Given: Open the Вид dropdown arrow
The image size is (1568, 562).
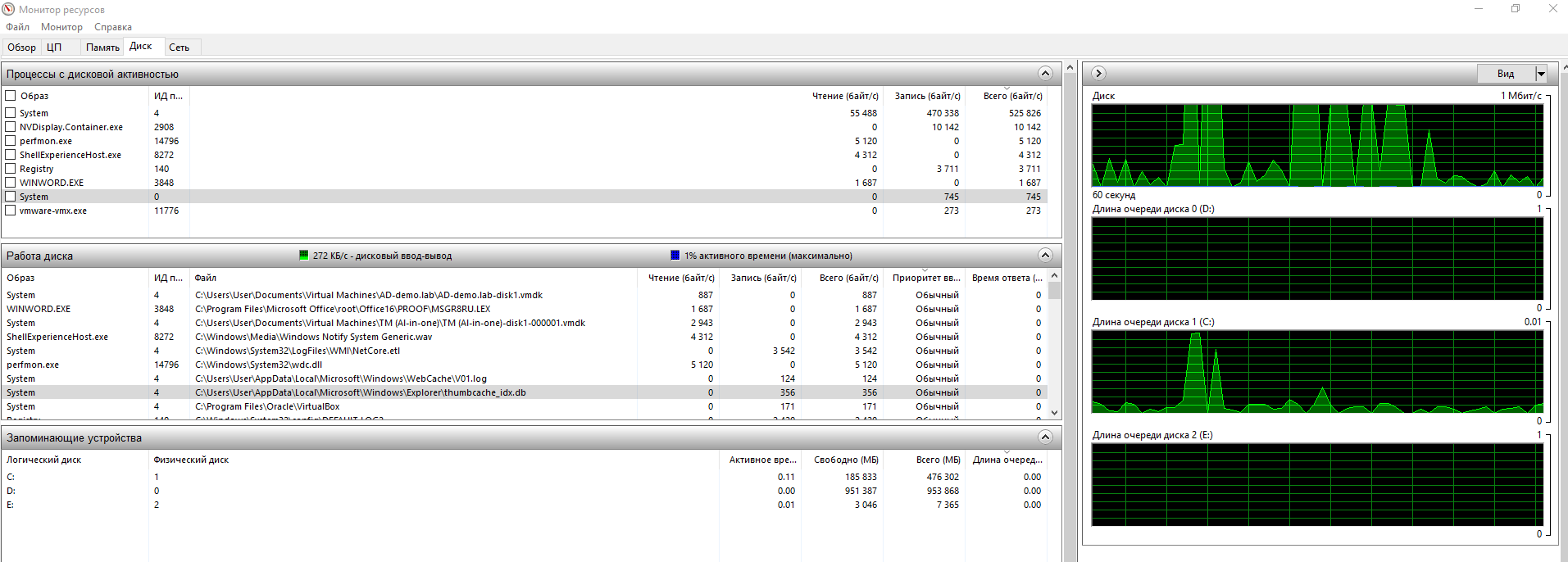Looking at the screenshot, I should point(1540,74).
